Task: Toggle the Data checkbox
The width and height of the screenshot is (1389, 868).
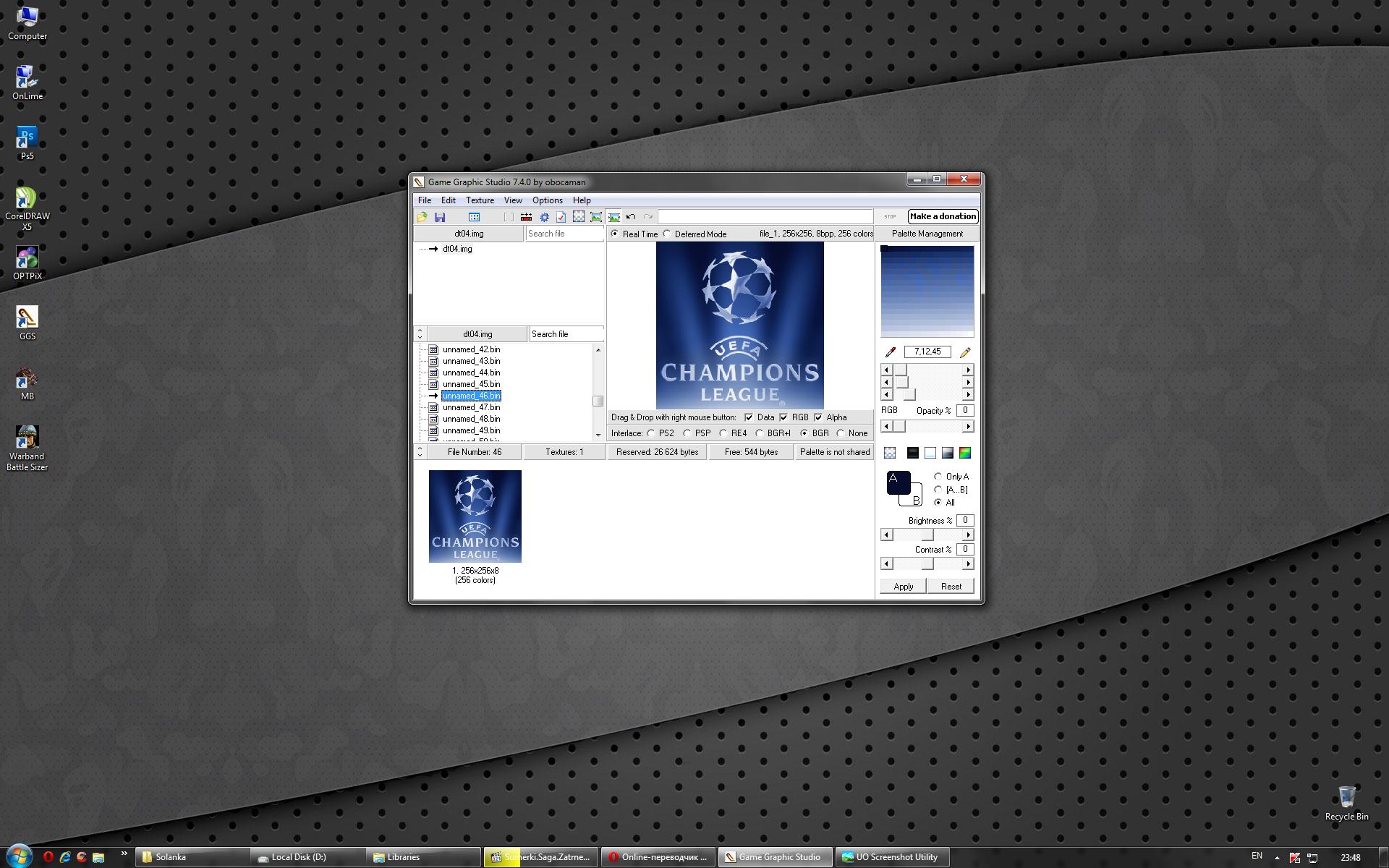Action: [x=749, y=417]
